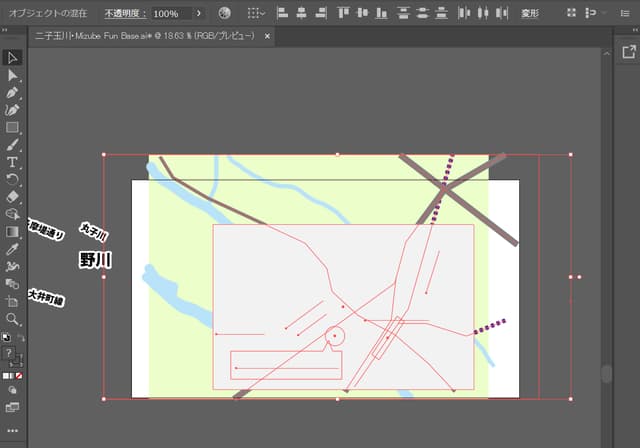
Task: Select the 多摩堤通り text label
Action: (x=46, y=230)
